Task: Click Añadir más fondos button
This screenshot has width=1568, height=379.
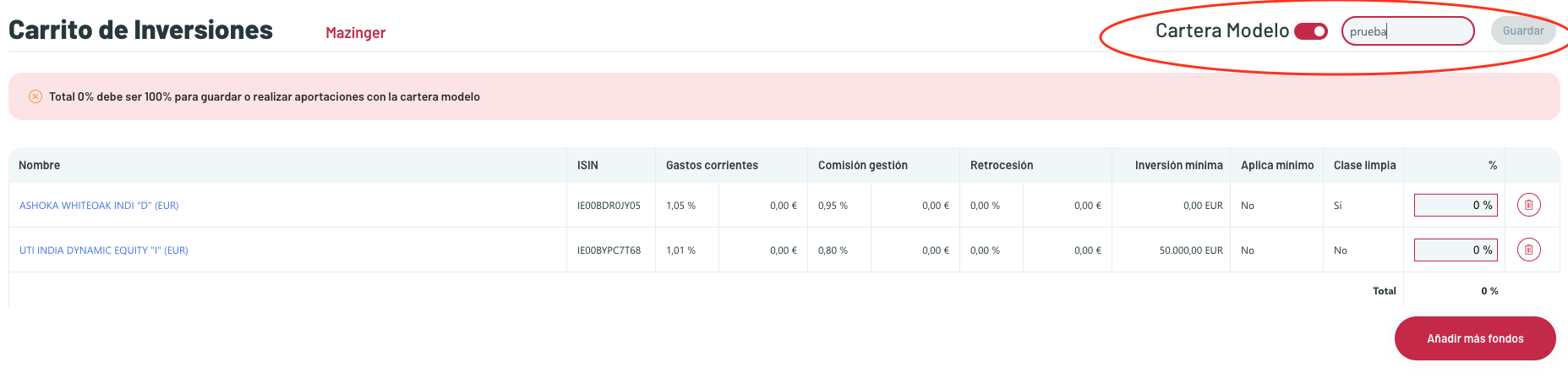Action: click(x=1475, y=338)
